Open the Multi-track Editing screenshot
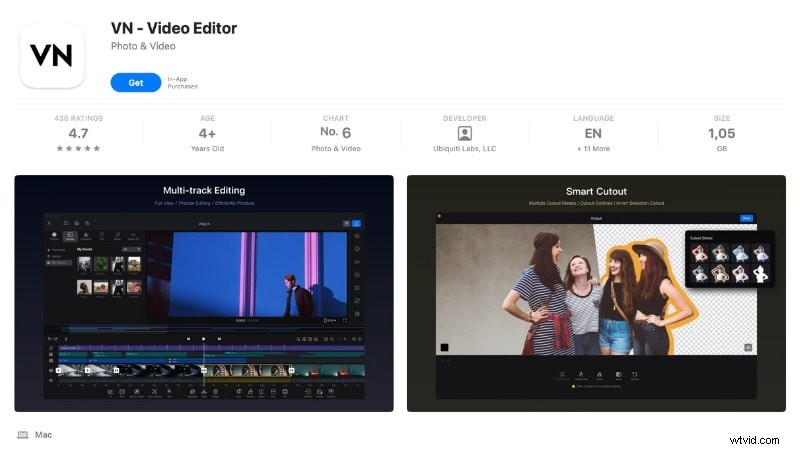 pyautogui.click(x=204, y=293)
